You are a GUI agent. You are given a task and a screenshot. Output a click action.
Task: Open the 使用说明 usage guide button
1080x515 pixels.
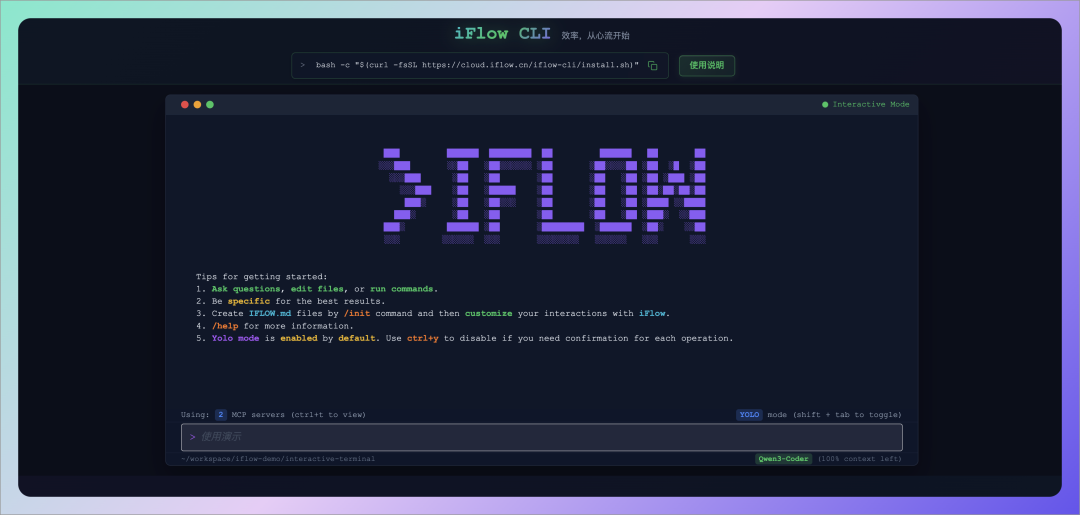pyautogui.click(x=707, y=65)
